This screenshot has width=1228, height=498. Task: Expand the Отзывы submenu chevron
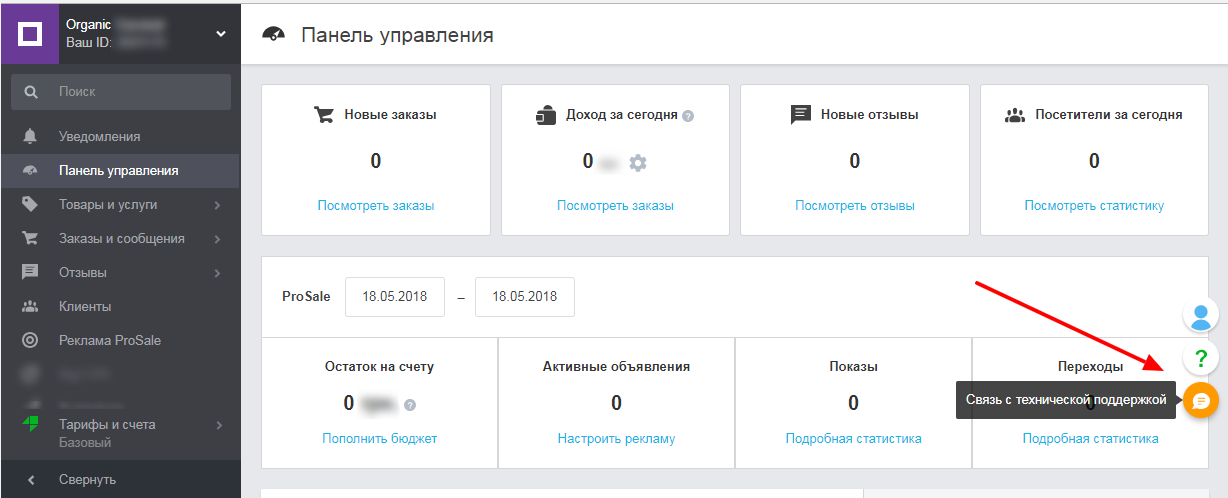click(x=217, y=273)
